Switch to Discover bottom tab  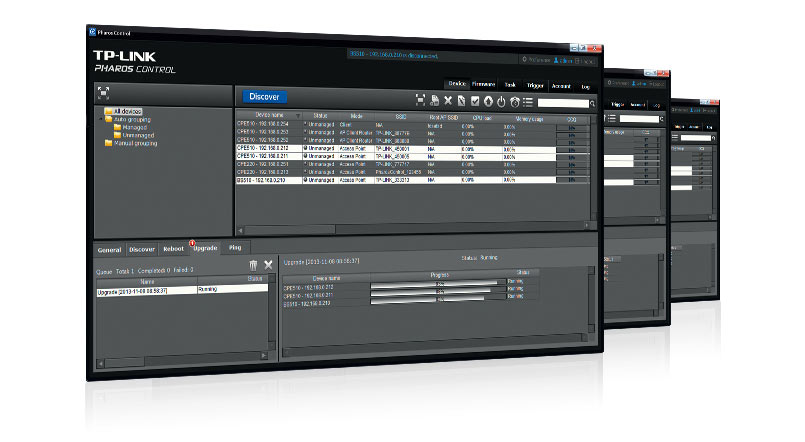point(142,249)
